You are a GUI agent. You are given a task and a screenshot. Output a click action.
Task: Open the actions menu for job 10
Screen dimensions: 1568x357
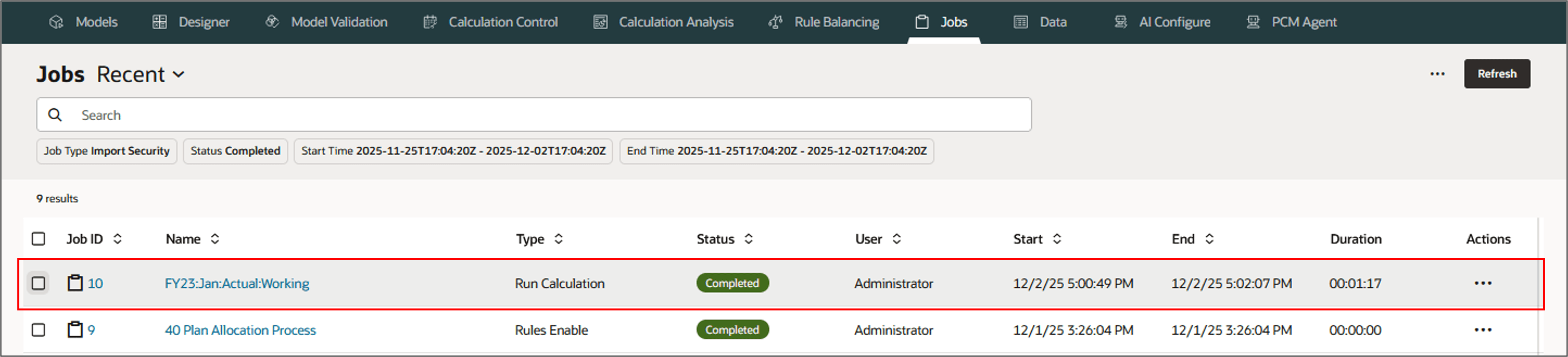[1483, 283]
